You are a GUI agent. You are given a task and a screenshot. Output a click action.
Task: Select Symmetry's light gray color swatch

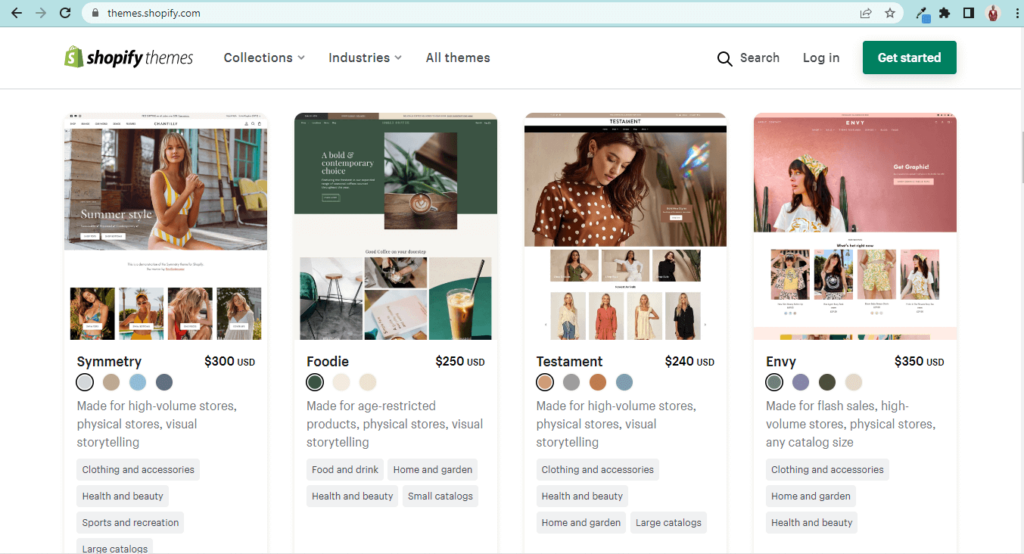click(85, 382)
